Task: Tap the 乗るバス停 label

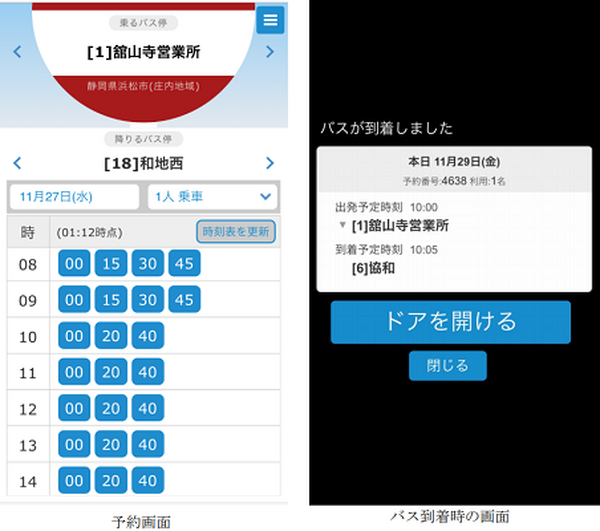Action: click(142, 23)
